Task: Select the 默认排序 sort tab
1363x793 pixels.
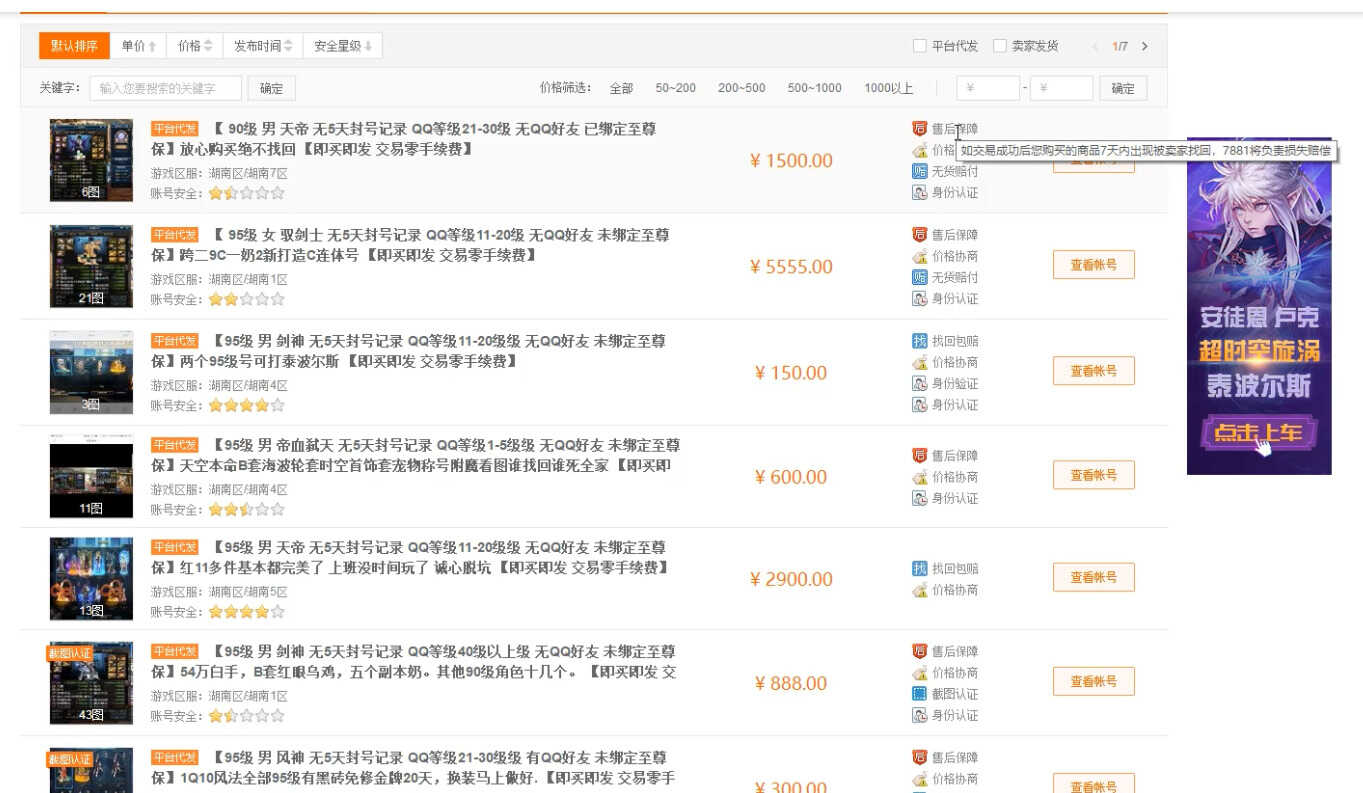Action: [x=74, y=46]
